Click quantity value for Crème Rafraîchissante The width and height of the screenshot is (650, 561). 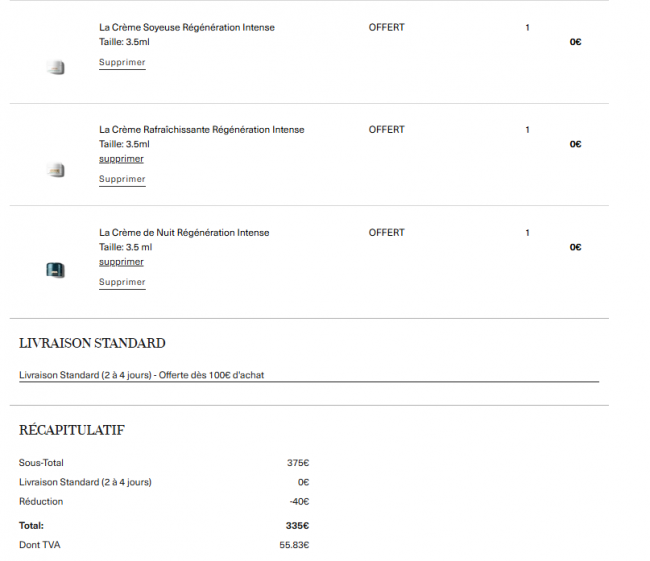(527, 130)
